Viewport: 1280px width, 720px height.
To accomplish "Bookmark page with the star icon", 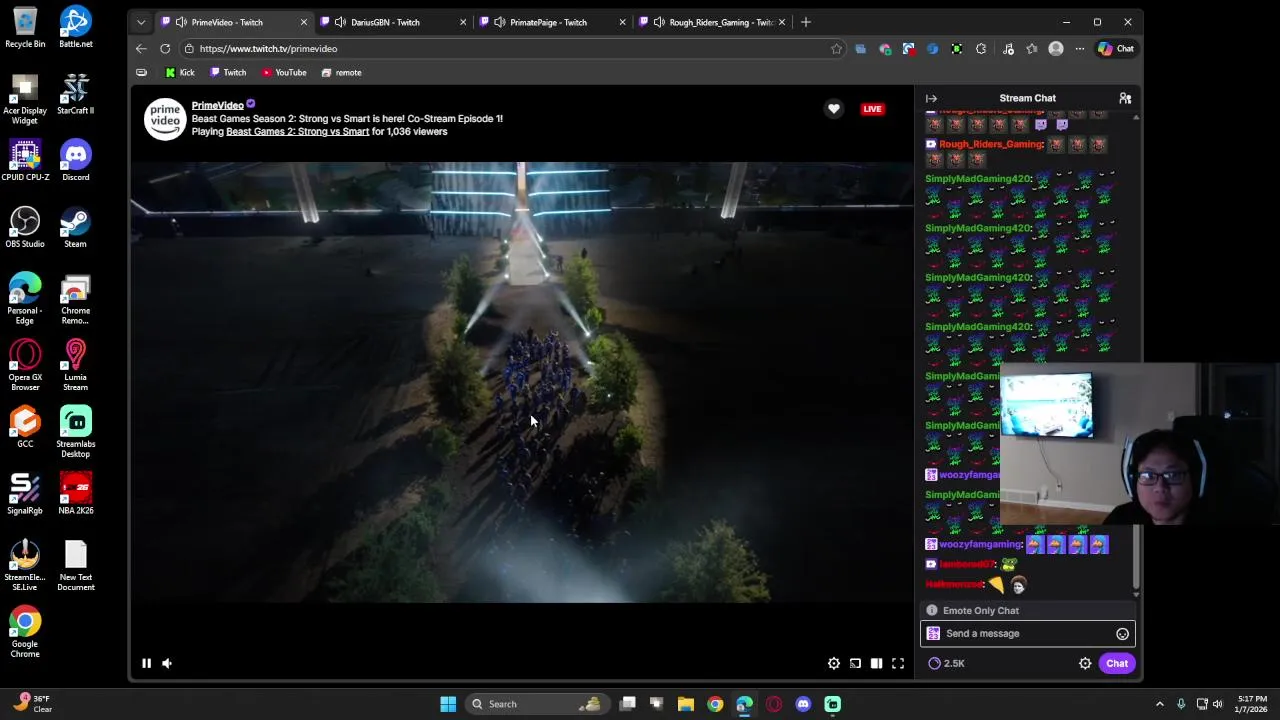I will 836,48.
